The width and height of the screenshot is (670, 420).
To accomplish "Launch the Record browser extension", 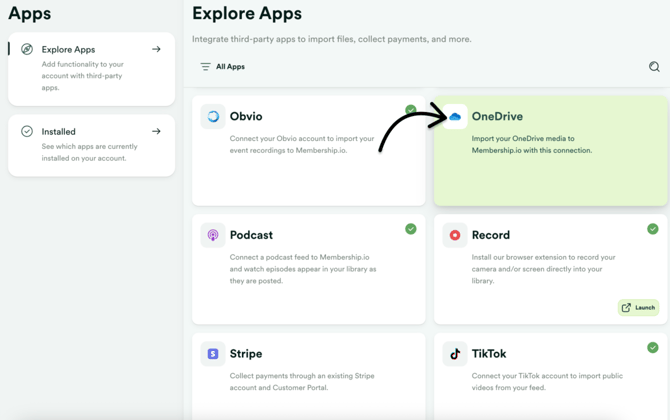I will tap(638, 308).
